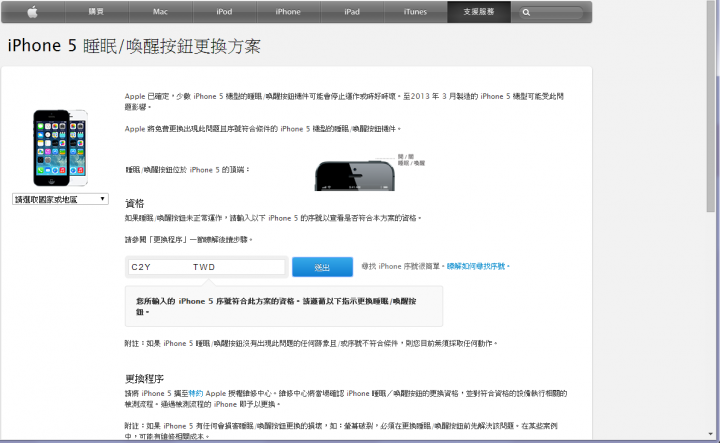This screenshot has width=720, height=443.
Task: Open the 支援服務 support tab
Action: pyautogui.click(x=478, y=12)
